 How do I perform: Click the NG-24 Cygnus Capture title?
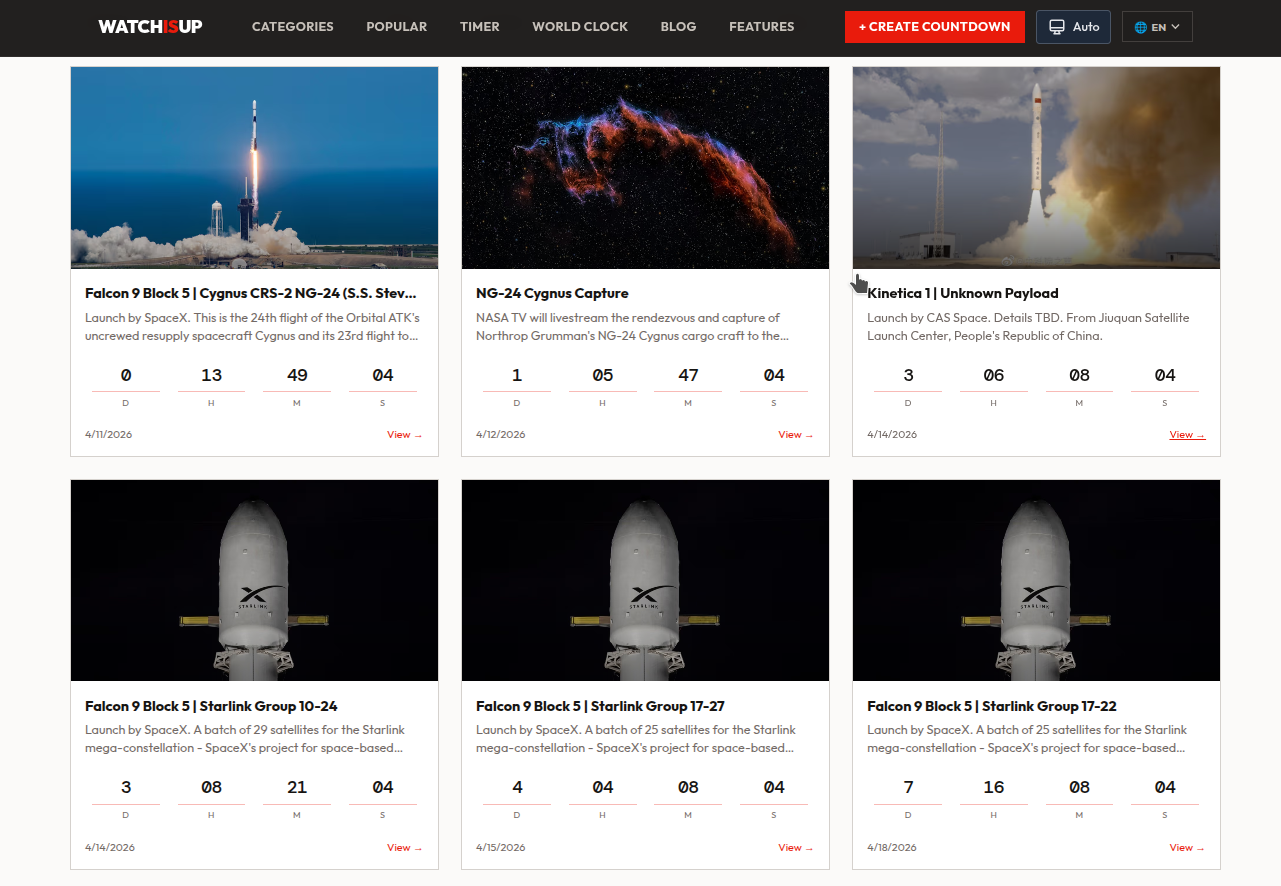coord(552,293)
